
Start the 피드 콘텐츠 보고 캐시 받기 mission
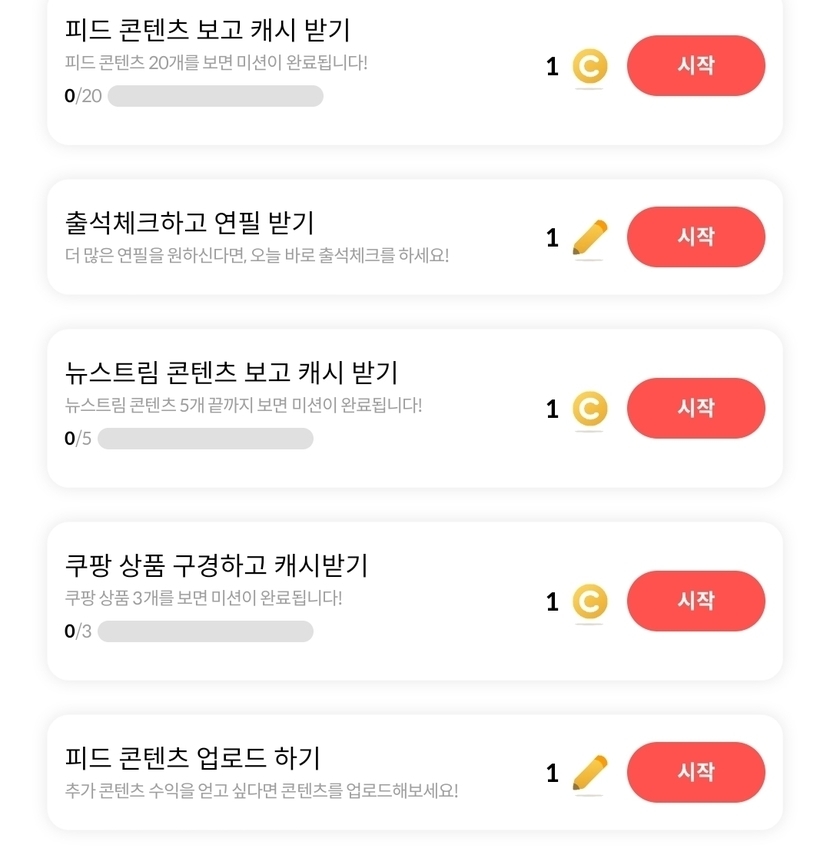tap(695, 66)
